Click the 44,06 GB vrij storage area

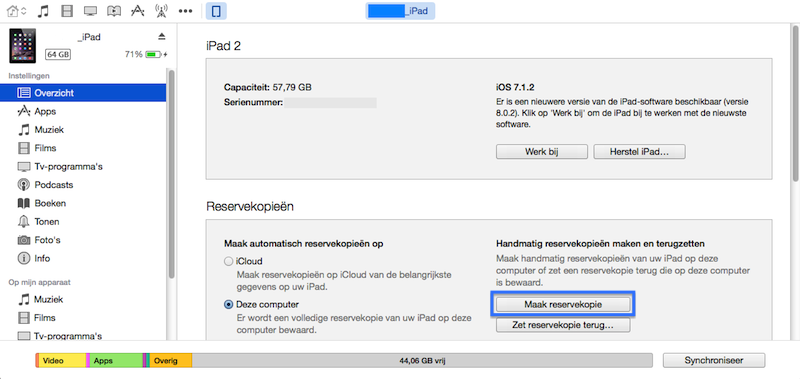click(422, 361)
